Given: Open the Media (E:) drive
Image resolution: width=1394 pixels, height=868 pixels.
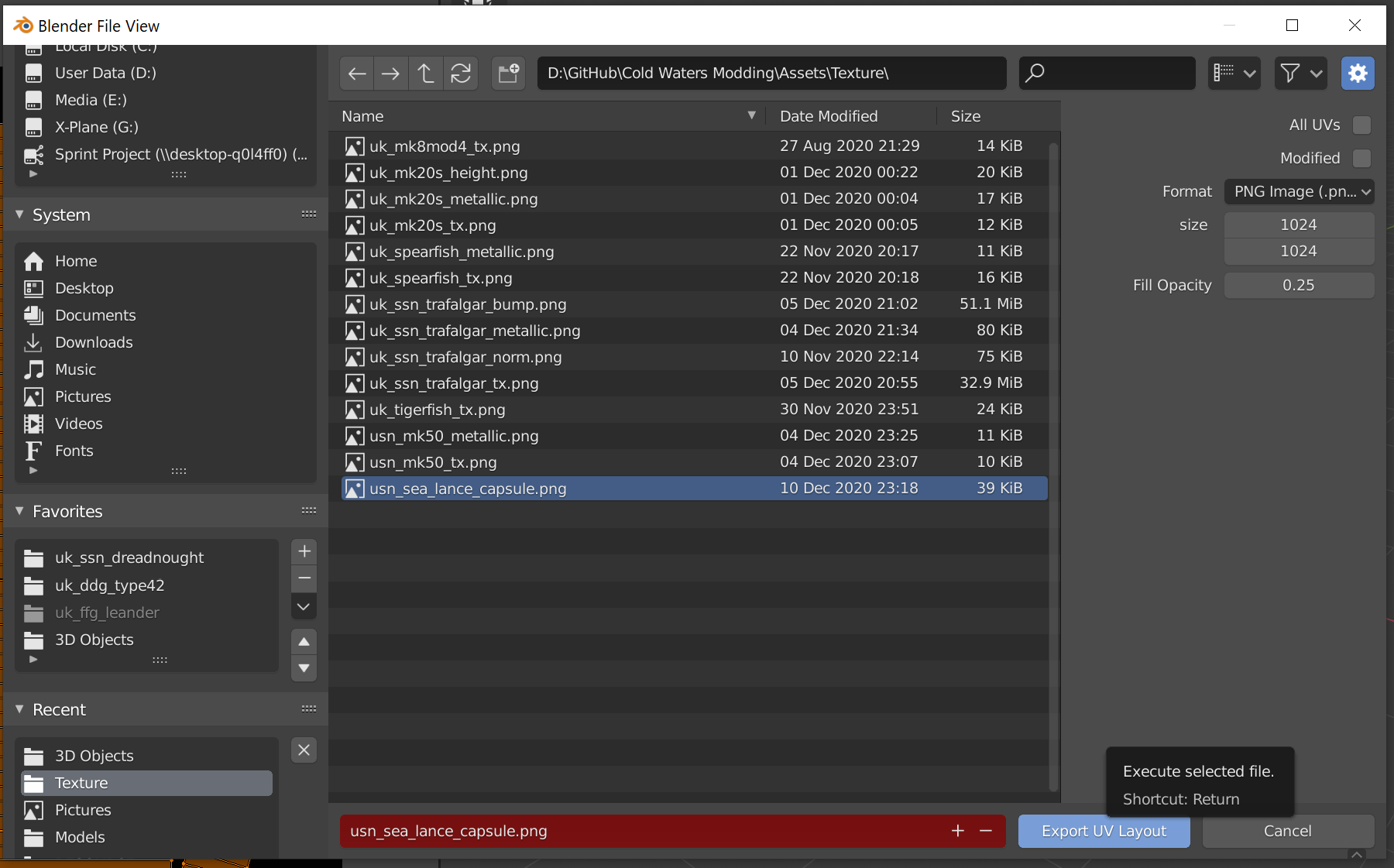Looking at the screenshot, I should coord(166,100).
